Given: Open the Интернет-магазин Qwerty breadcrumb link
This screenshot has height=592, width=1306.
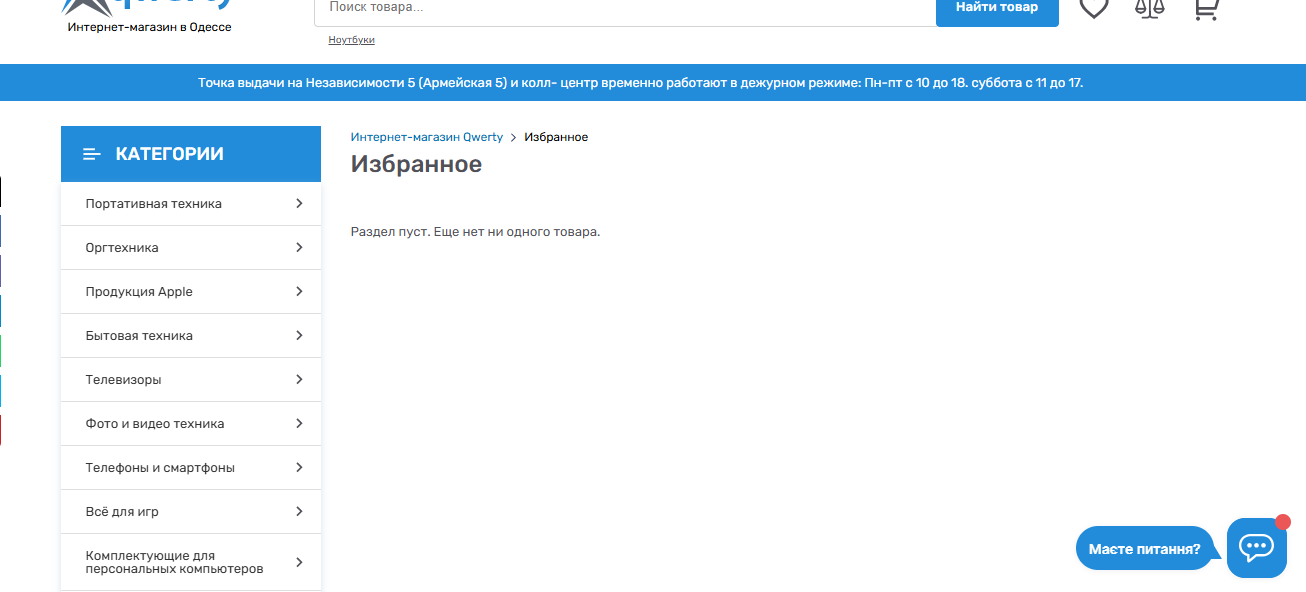Looking at the screenshot, I should pyautogui.click(x=427, y=137).
